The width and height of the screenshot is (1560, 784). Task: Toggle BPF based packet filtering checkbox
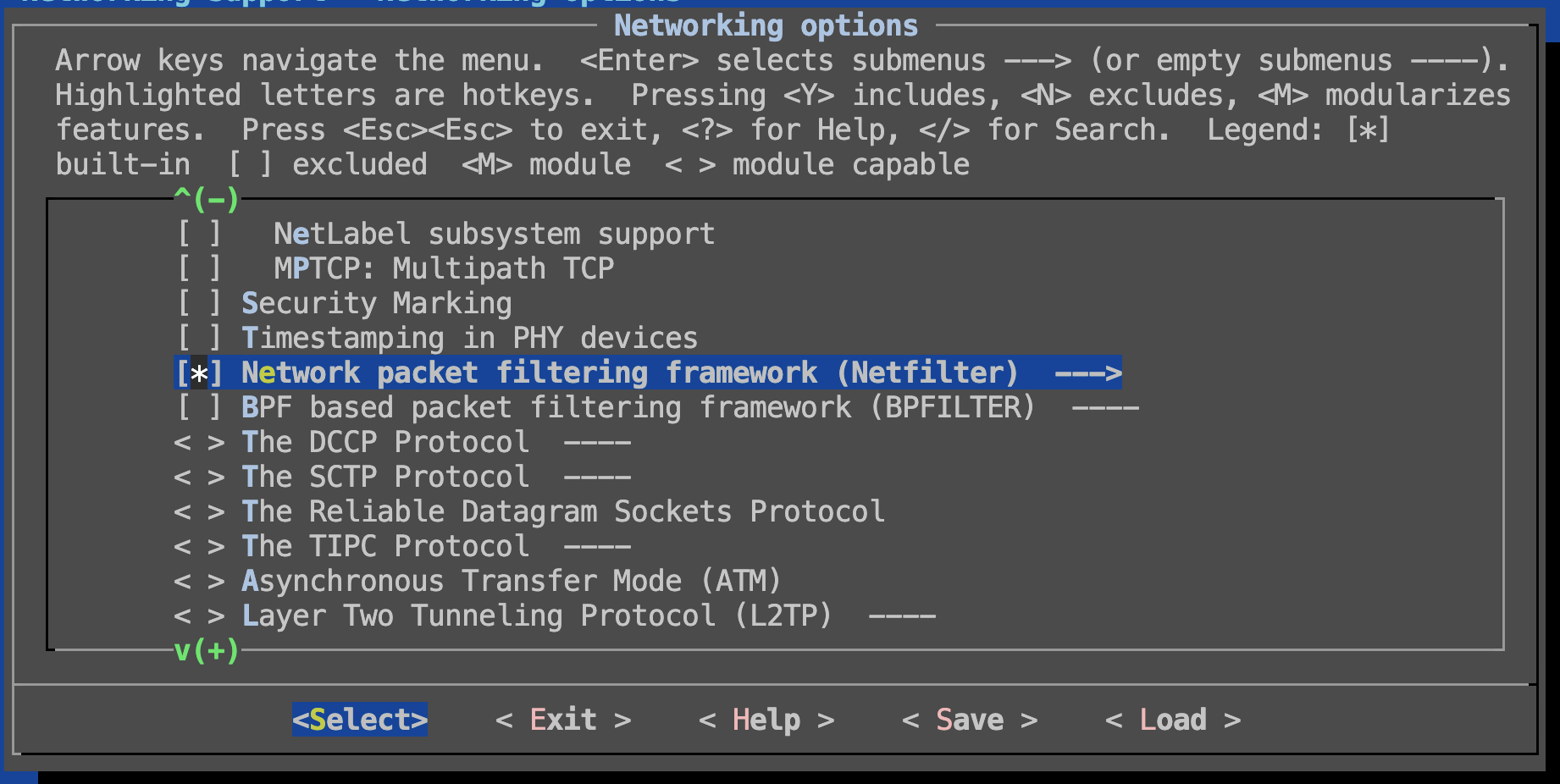[199, 407]
